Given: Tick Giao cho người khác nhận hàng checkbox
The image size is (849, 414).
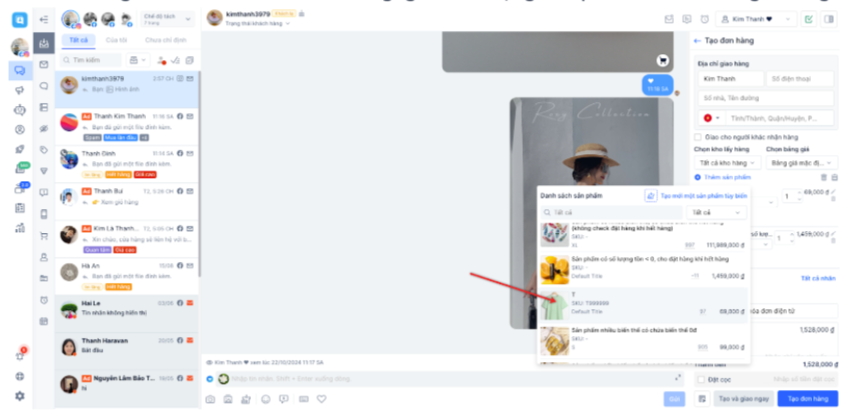Looking at the screenshot, I should pyautogui.click(x=698, y=137).
